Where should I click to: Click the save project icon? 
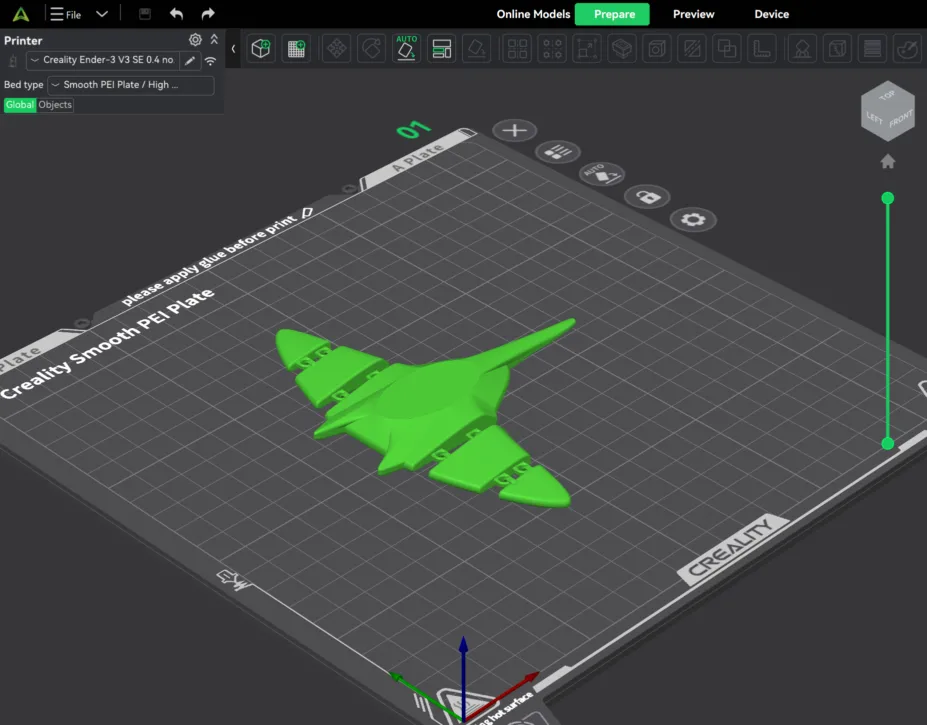tap(145, 14)
